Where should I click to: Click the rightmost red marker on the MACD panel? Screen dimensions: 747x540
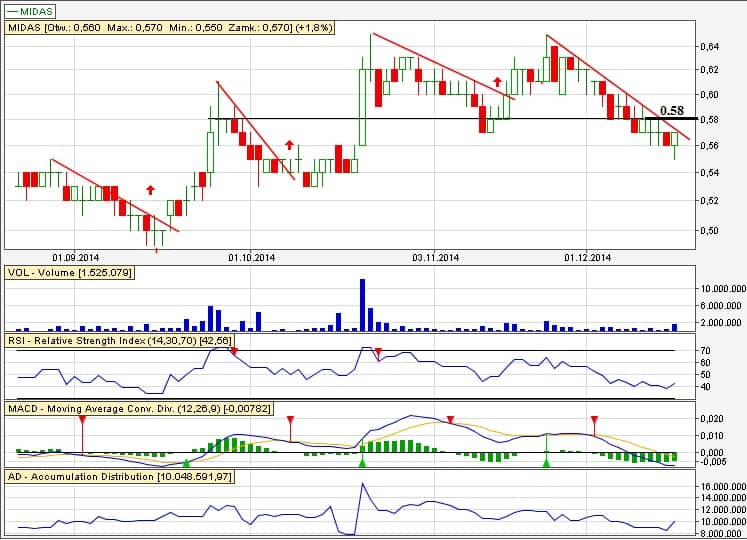(594, 420)
